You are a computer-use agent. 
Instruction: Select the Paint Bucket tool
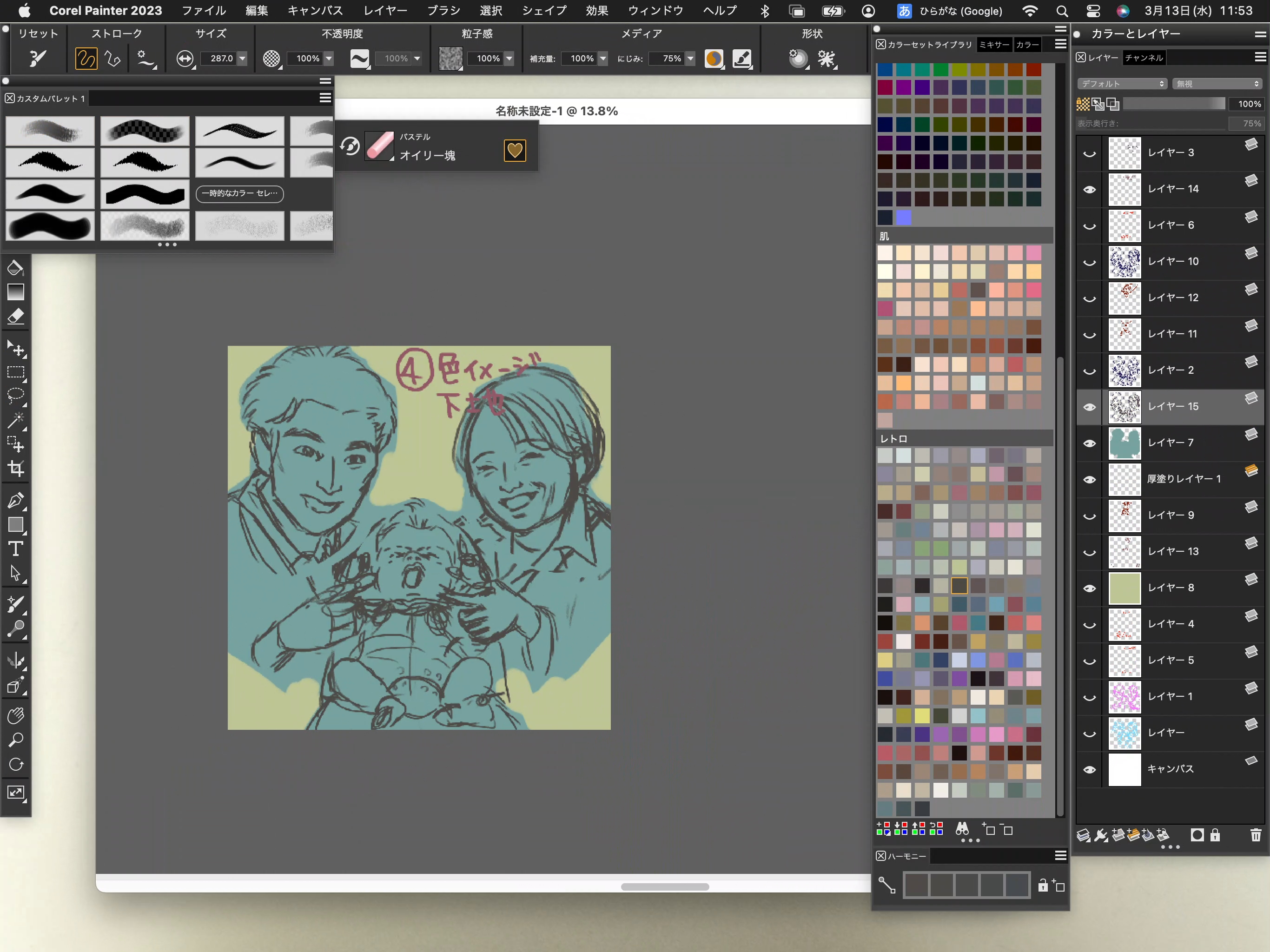15,268
